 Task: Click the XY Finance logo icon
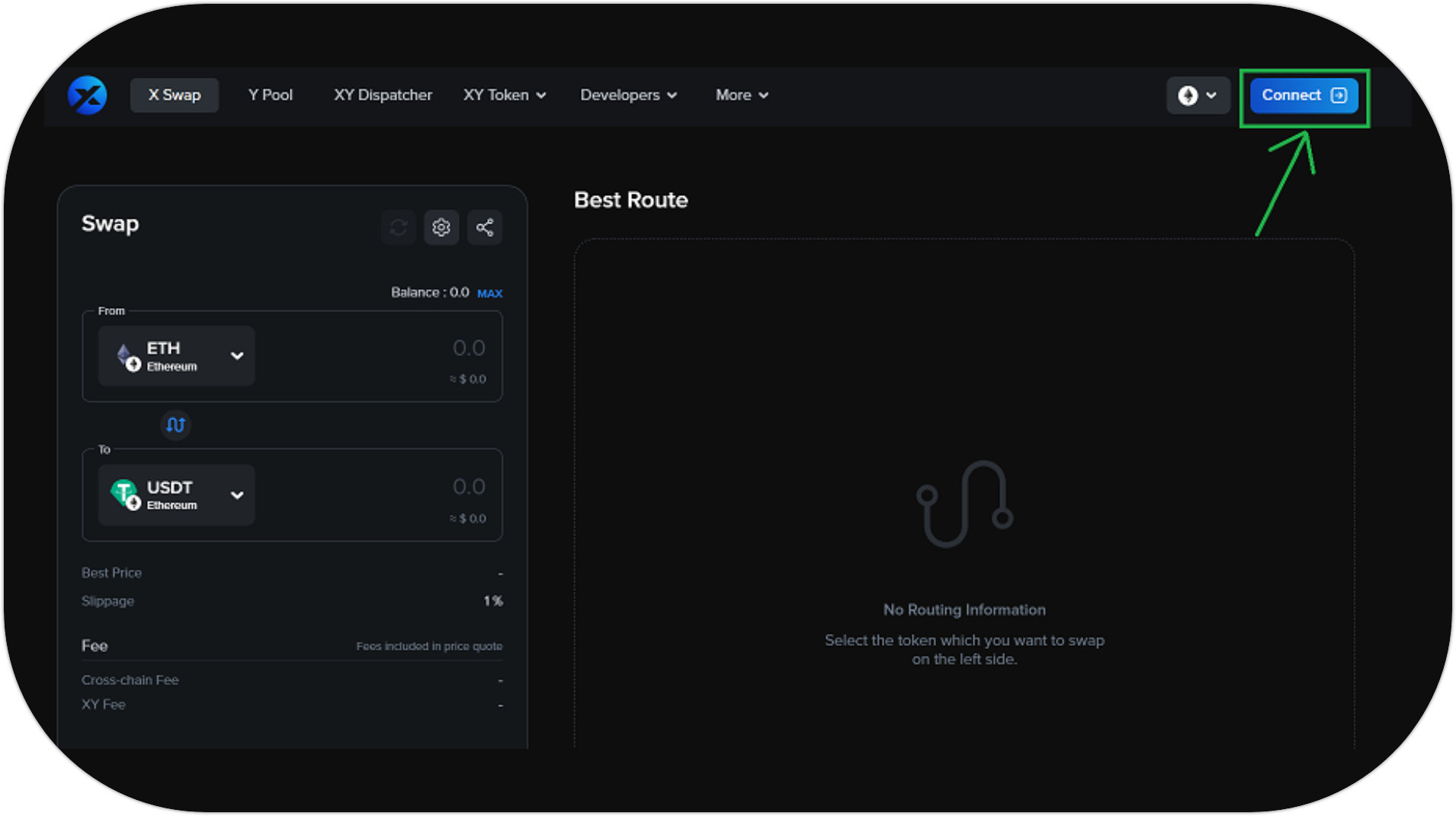click(87, 95)
